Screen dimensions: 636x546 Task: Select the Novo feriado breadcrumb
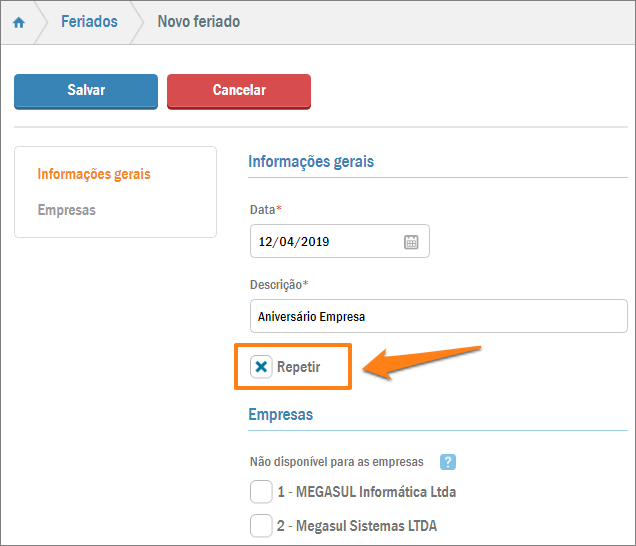click(198, 21)
